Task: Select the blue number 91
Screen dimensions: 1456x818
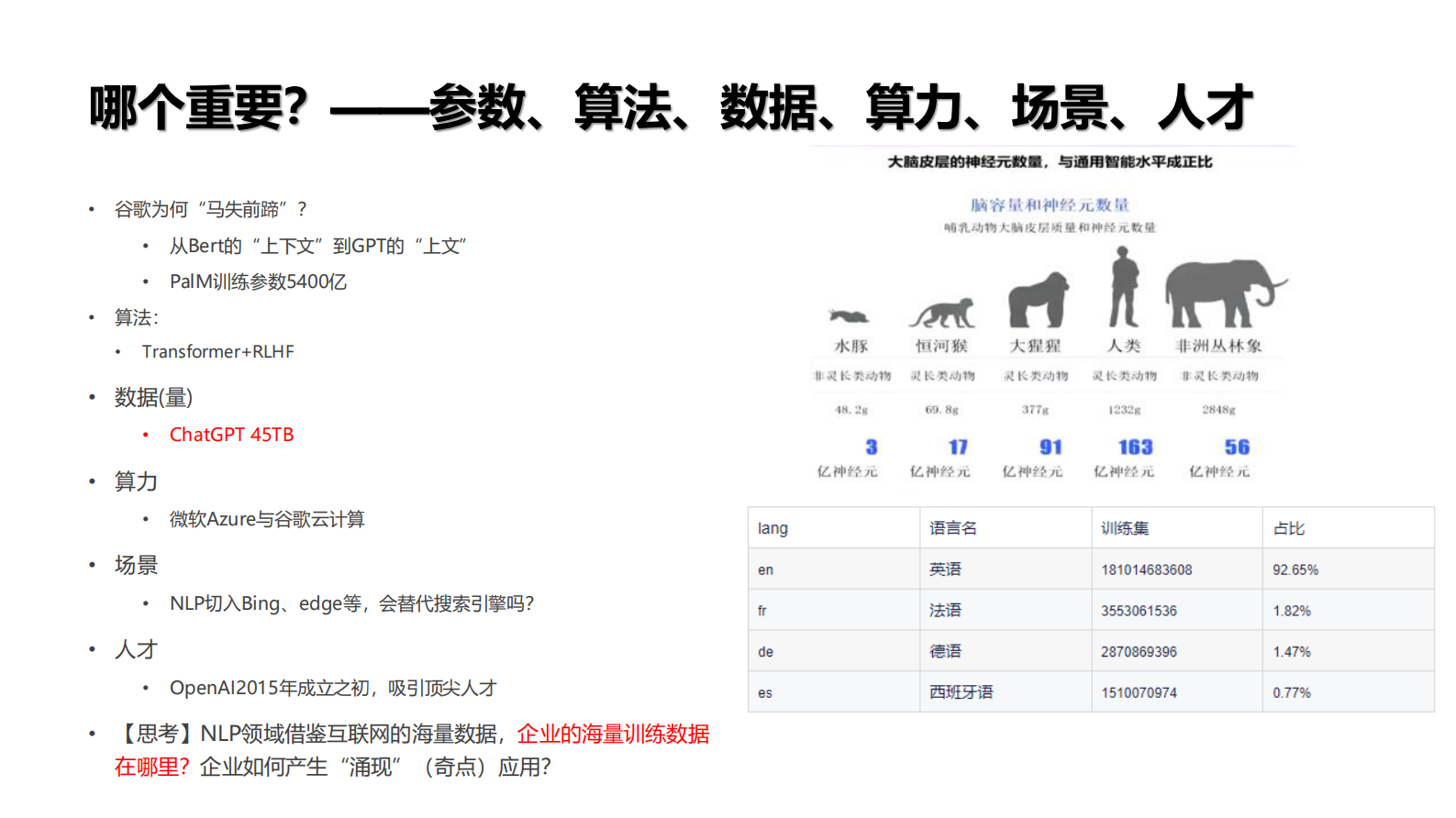Action: click(1050, 447)
